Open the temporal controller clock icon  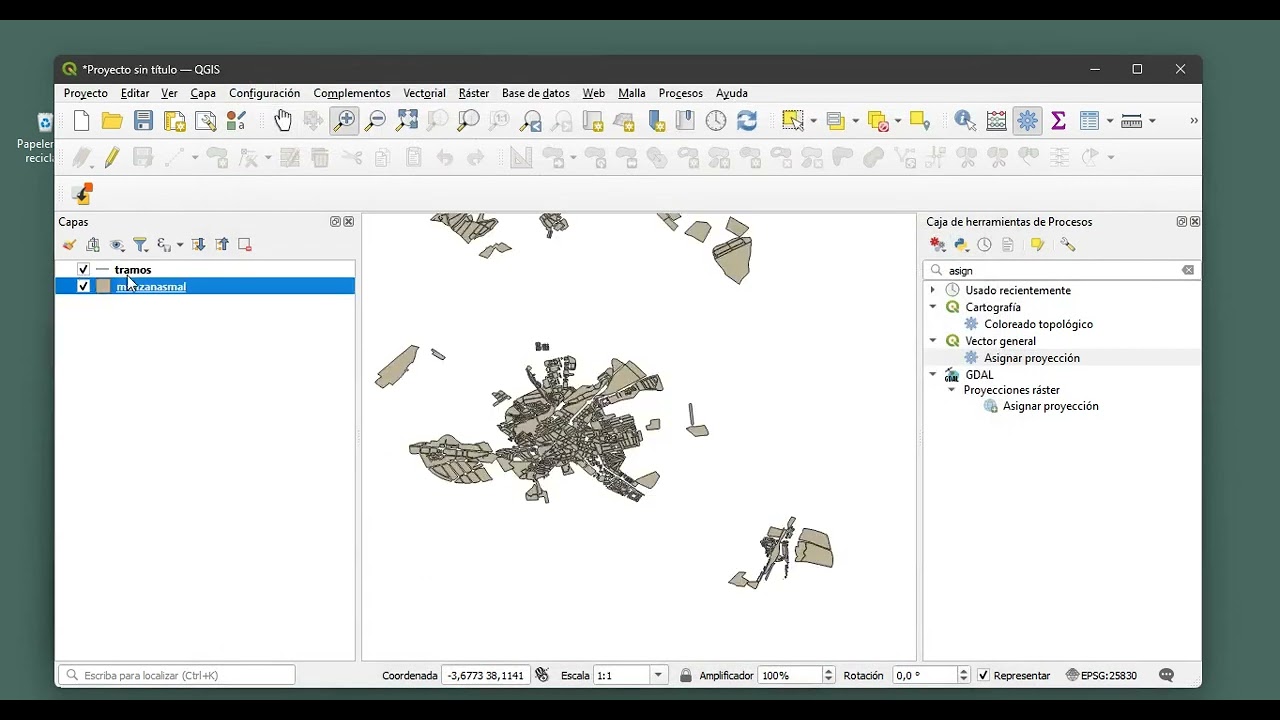(x=716, y=121)
